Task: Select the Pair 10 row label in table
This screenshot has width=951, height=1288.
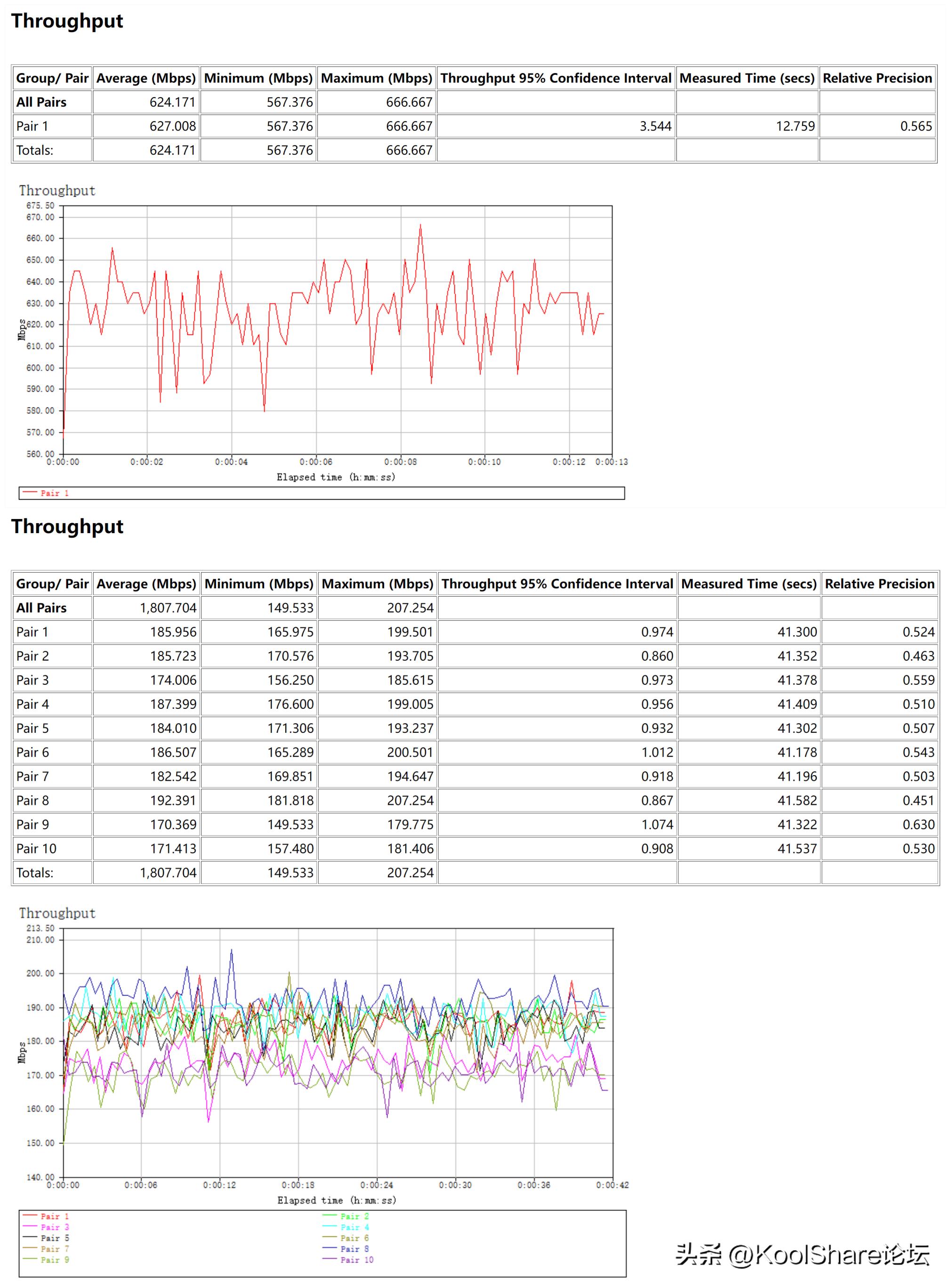Action: pyautogui.click(x=36, y=848)
